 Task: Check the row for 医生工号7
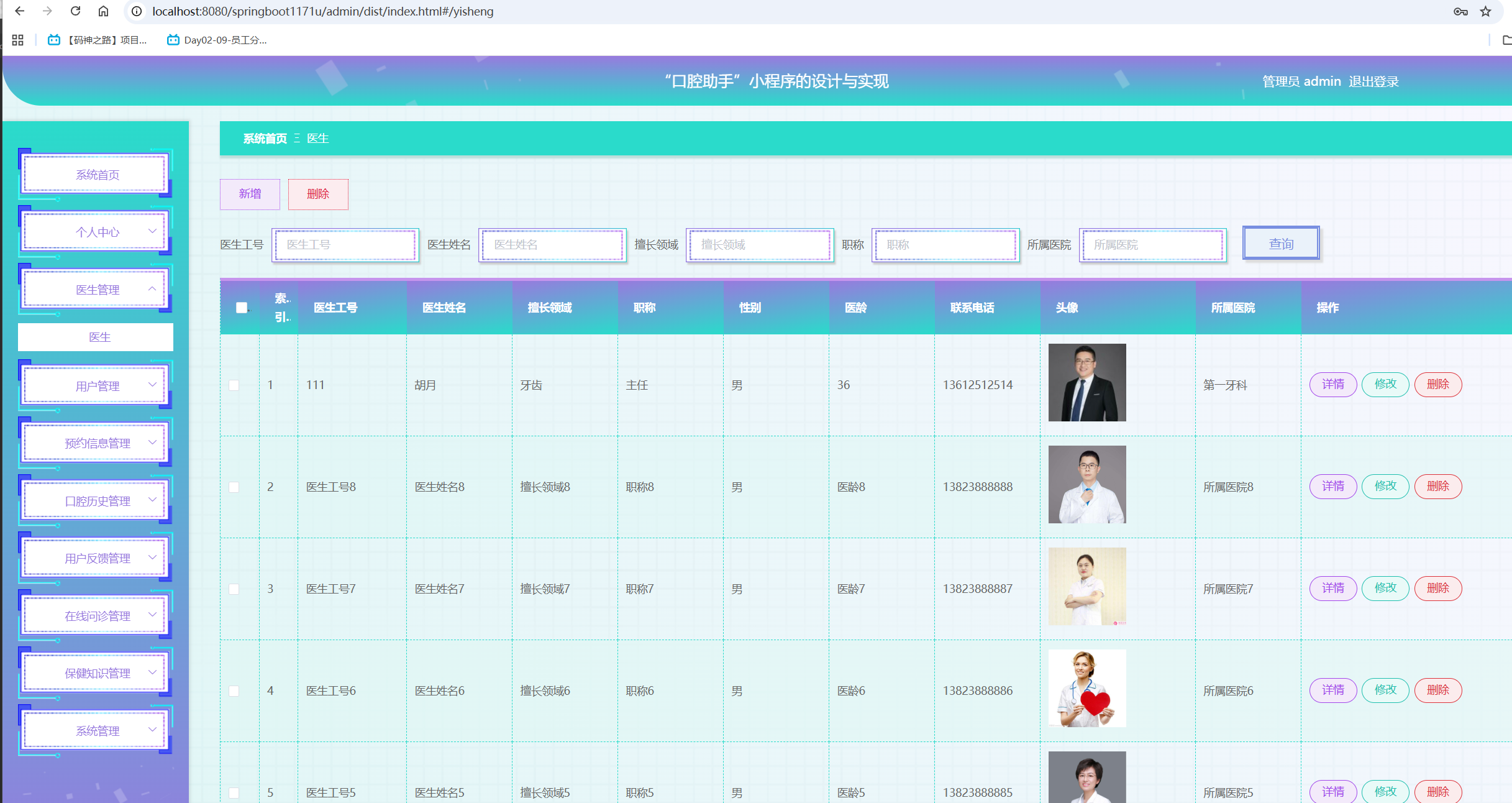coord(234,589)
